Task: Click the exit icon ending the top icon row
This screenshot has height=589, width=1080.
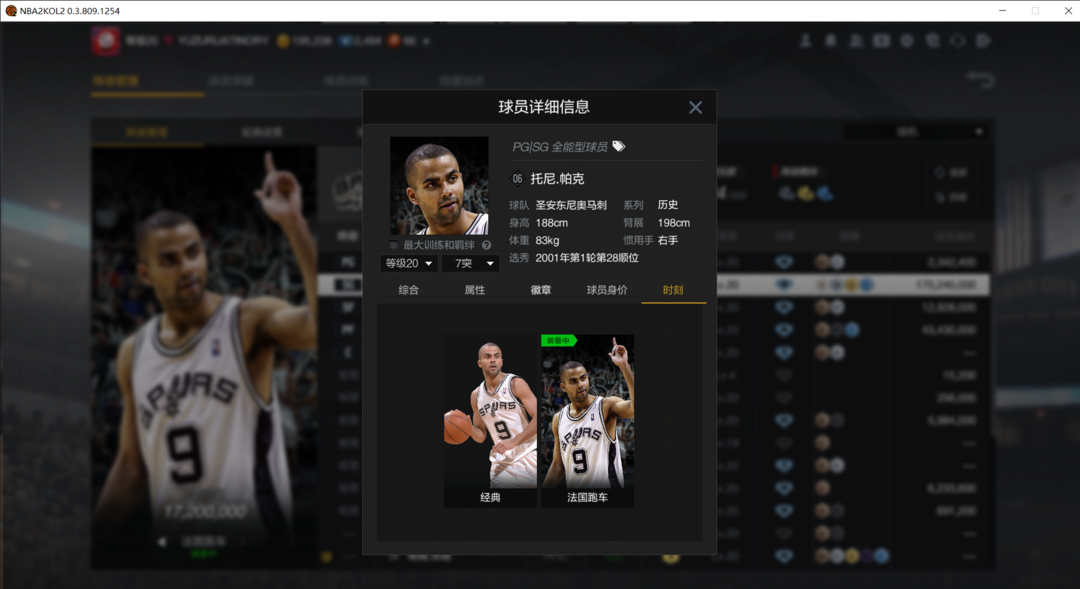Action: pyautogui.click(x=983, y=41)
